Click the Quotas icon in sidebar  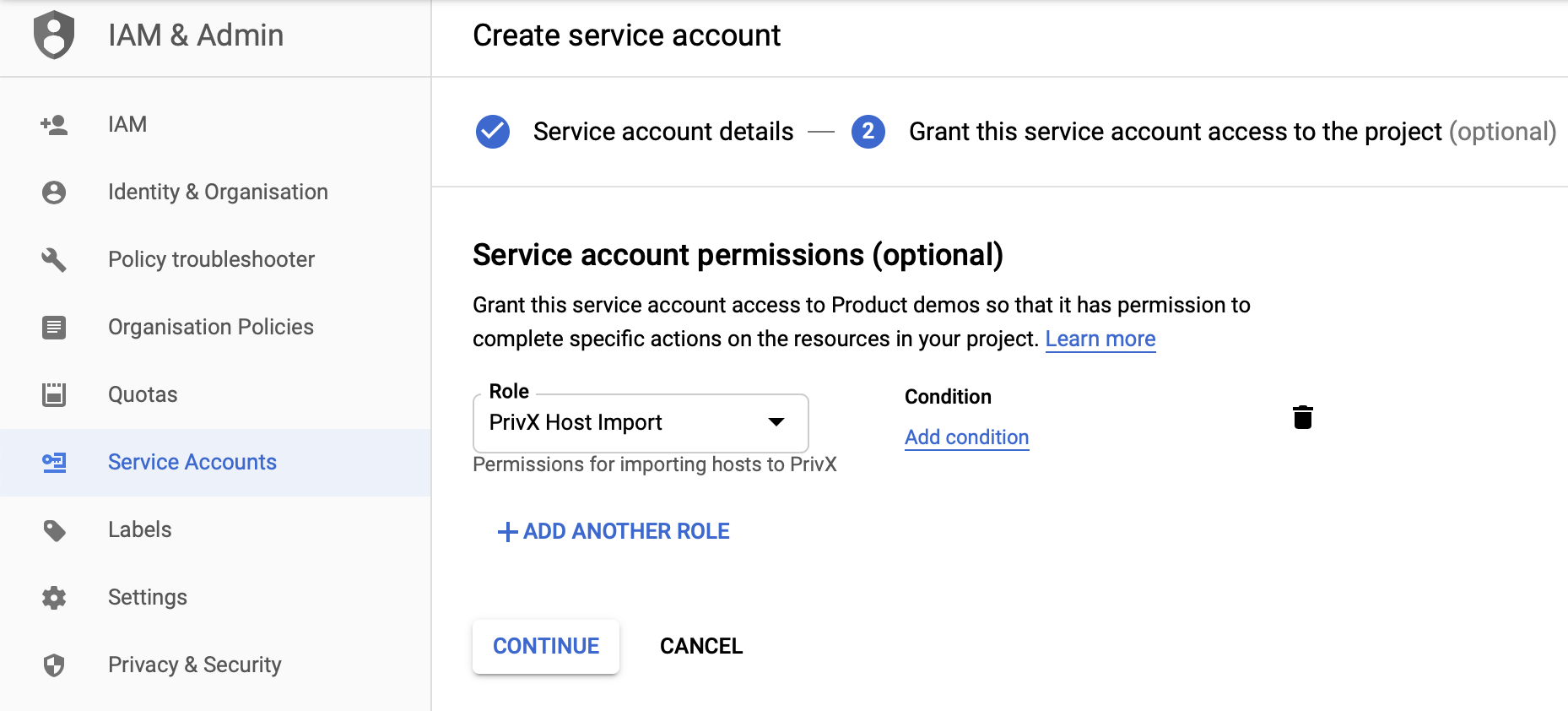click(54, 394)
